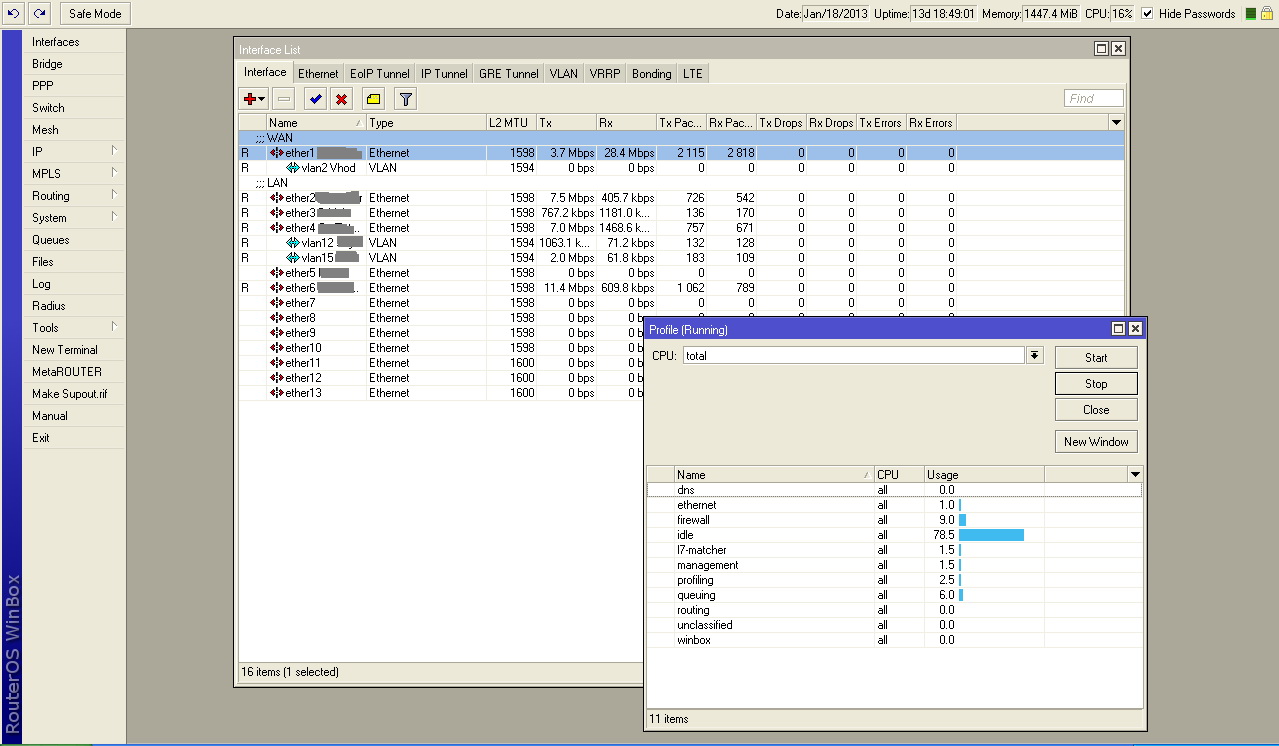Toggle the Hide Passwords checkbox
This screenshot has width=1279, height=746.
click(1147, 14)
